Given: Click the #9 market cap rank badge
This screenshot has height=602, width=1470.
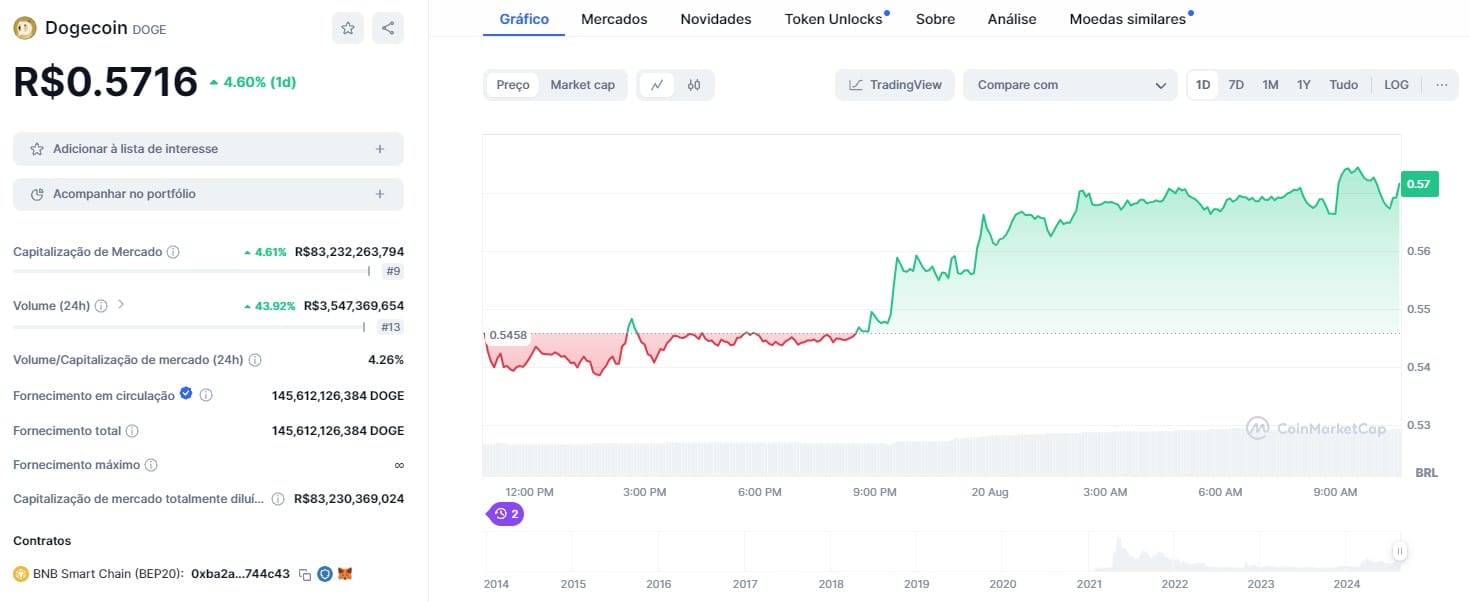Looking at the screenshot, I should 393,271.
